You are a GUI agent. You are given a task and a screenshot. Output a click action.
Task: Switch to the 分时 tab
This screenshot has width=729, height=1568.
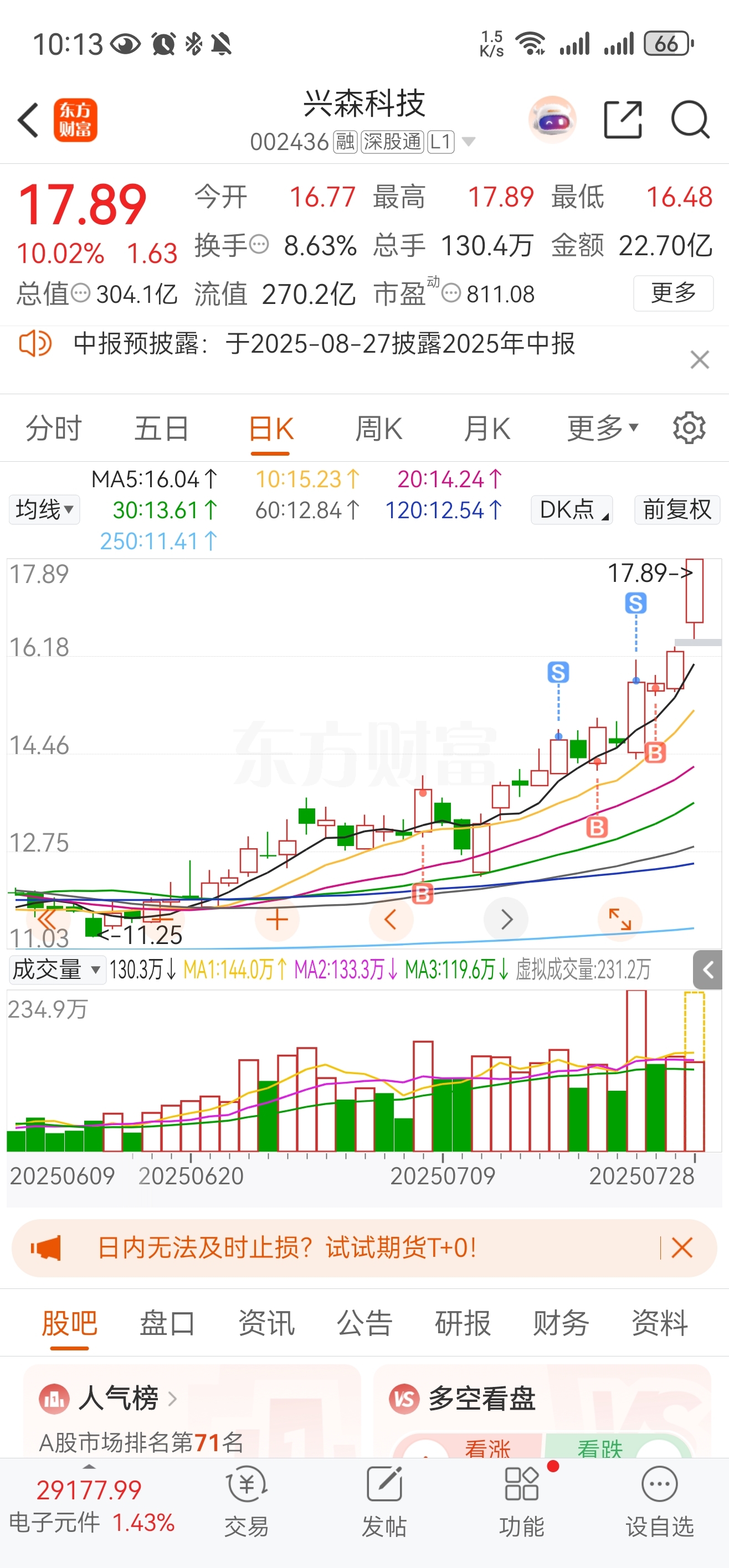point(54,429)
